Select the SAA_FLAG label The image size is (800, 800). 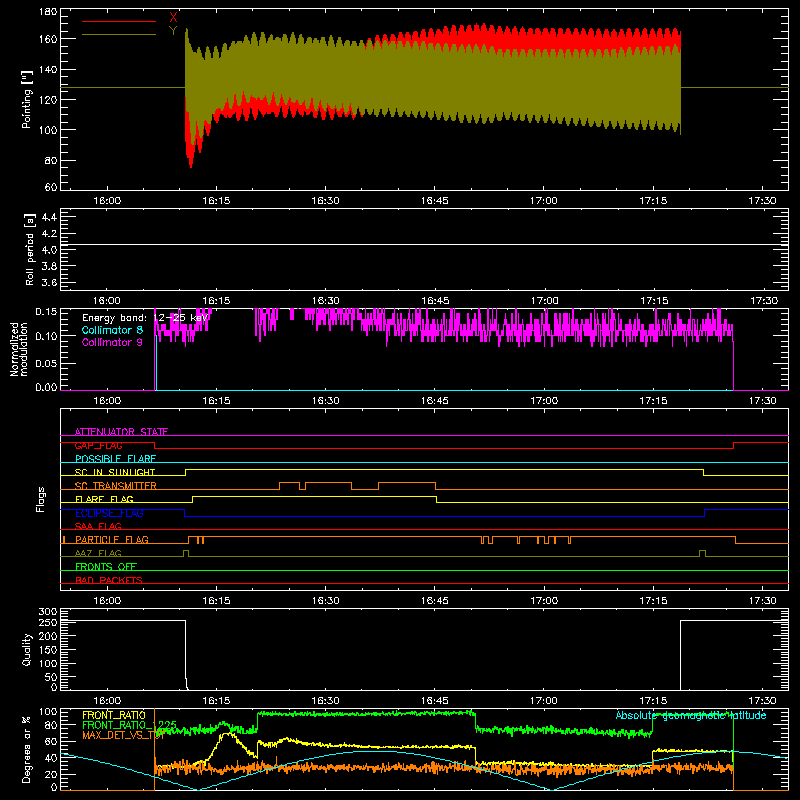(x=98, y=526)
